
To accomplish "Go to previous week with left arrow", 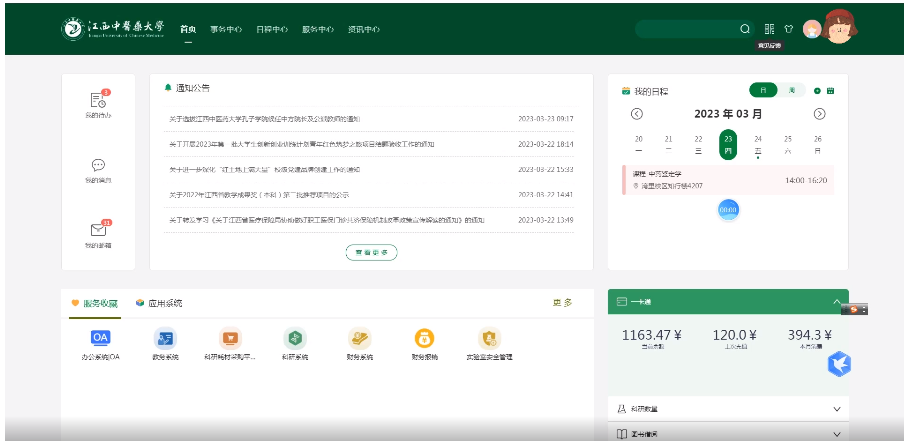I will [636, 114].
